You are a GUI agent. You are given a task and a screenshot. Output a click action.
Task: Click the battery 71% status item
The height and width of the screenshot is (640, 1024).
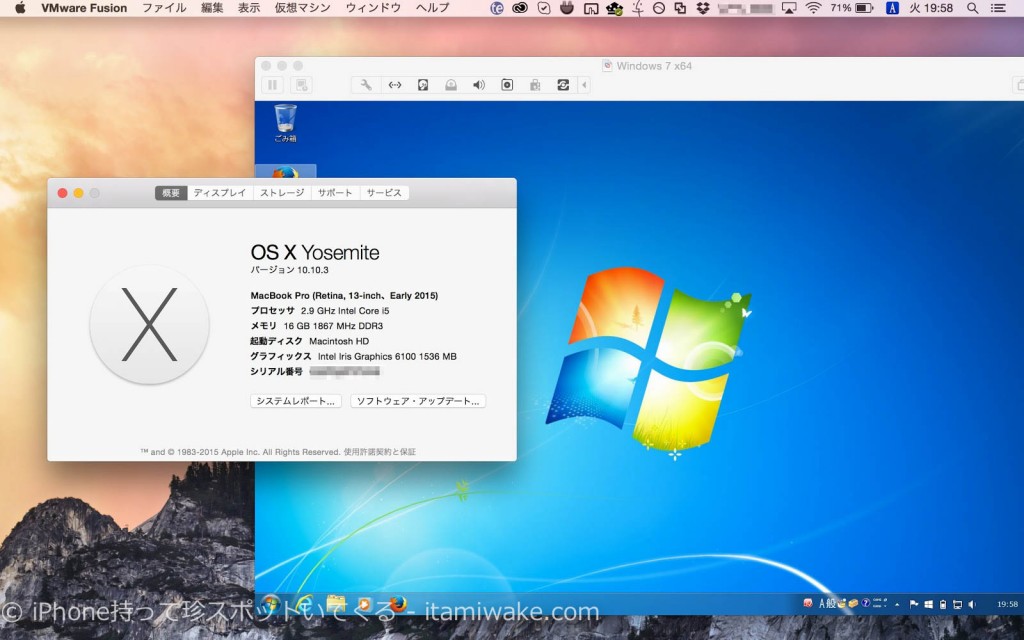(x=852, y=8)
